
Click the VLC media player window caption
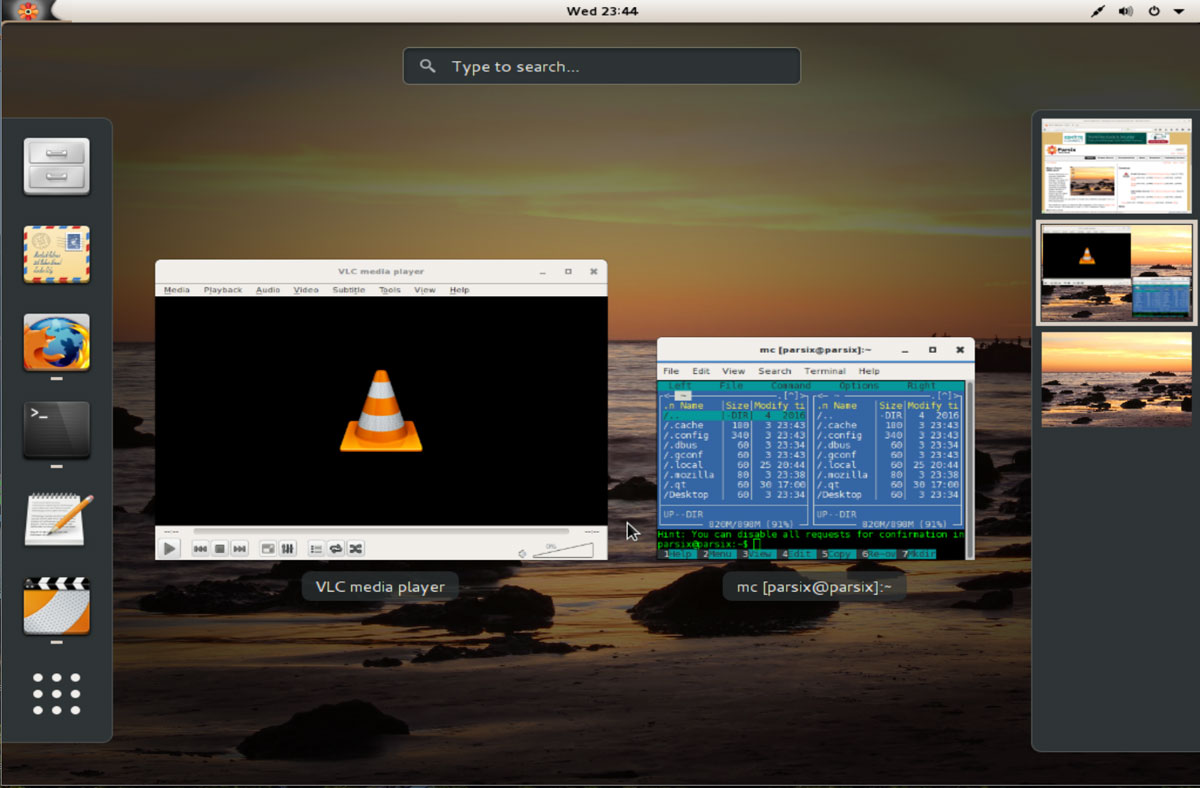380,587
